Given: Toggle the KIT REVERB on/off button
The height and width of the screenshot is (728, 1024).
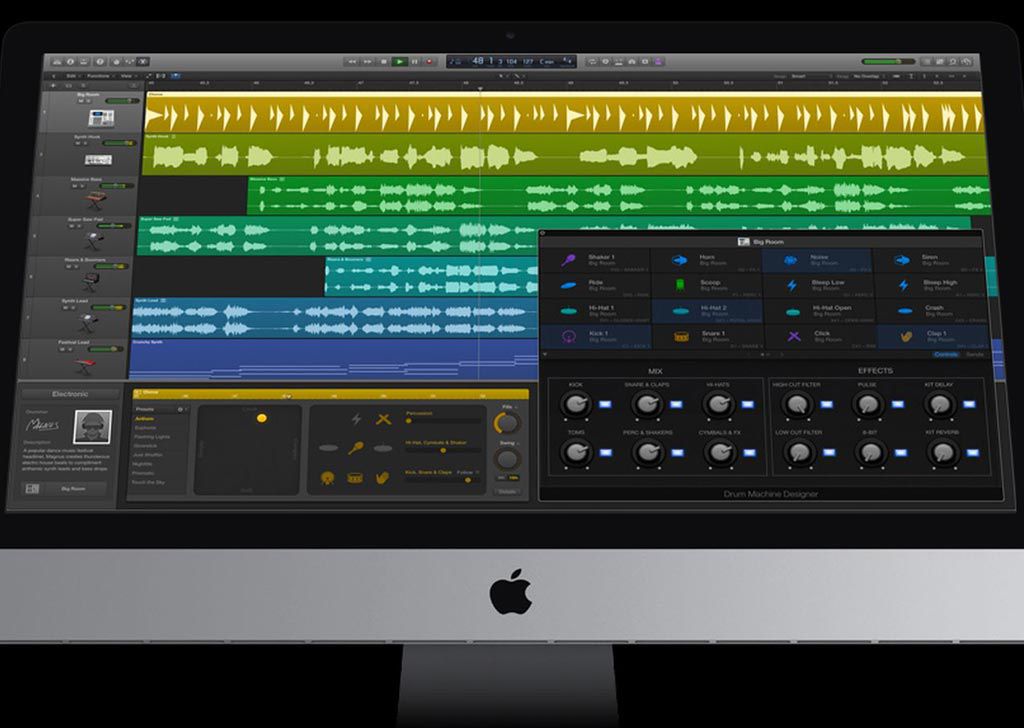Looking at the screenshot, I should coord(972,452).
